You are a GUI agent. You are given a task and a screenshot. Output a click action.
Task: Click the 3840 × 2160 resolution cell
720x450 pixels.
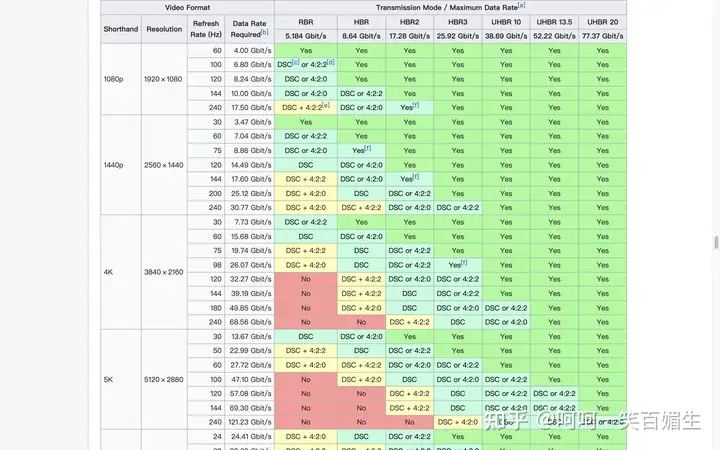pyautogui.click(x=164, y=272)
